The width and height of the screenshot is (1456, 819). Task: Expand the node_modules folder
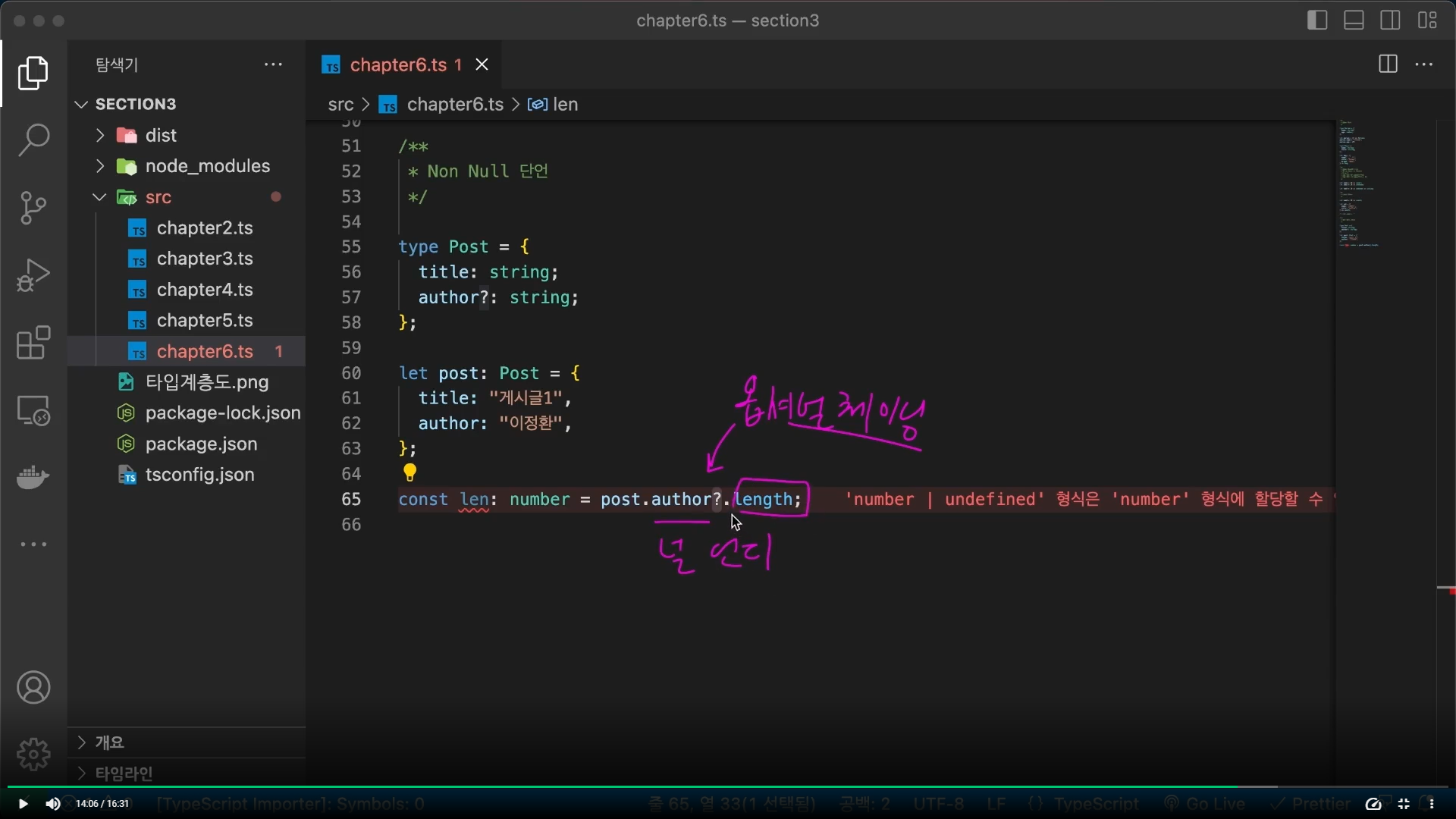coord(207,166)
